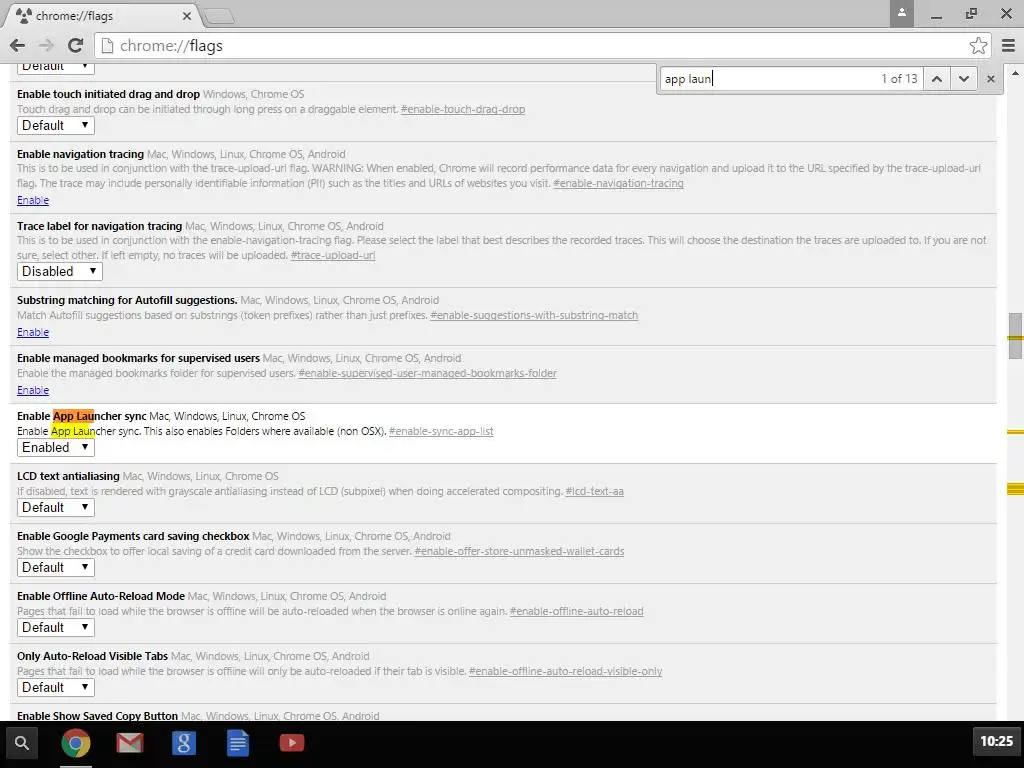This screenshot has height=768, width=1024.
Task: Click the forward navigation arrow
Action: 46,45
